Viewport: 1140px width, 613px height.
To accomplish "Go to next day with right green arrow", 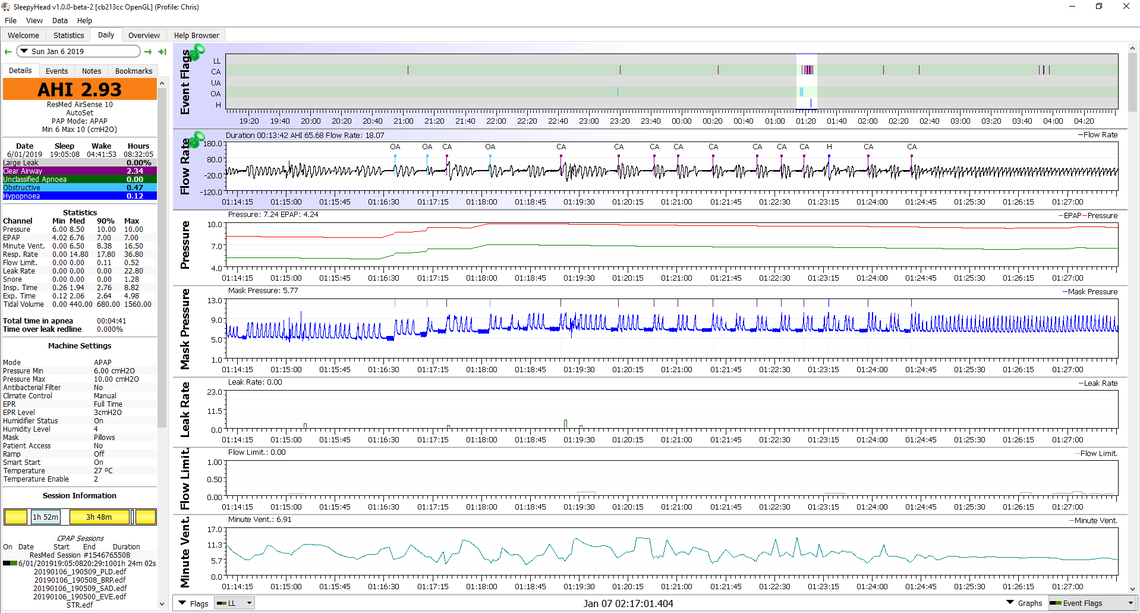I will (x=148, y=52).
